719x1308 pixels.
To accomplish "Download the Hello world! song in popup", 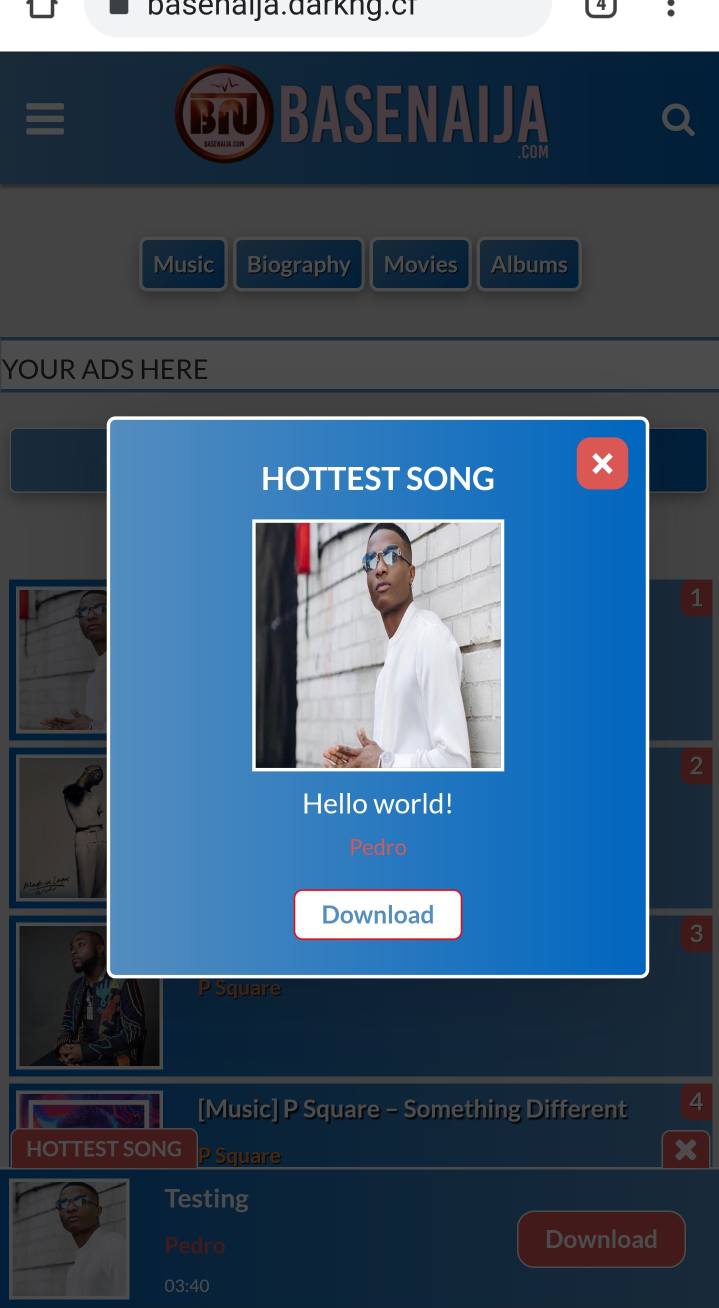I will point(378,915).
